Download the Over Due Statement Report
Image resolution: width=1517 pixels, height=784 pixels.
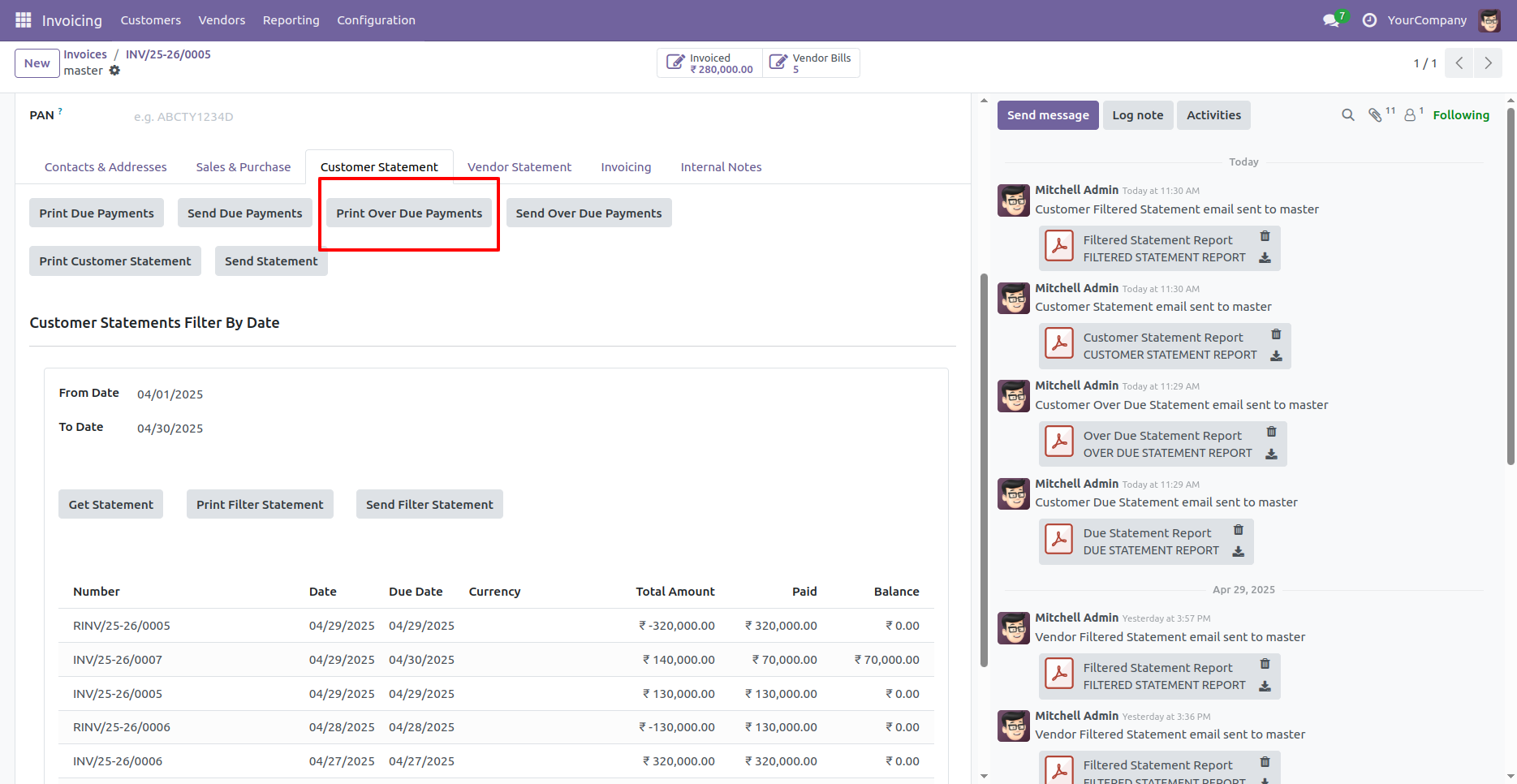(1270, 454)
